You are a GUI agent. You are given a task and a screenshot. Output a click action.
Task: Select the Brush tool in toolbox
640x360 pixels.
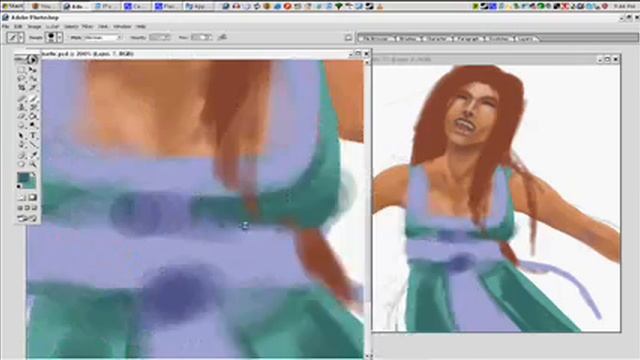pos(33,99)
